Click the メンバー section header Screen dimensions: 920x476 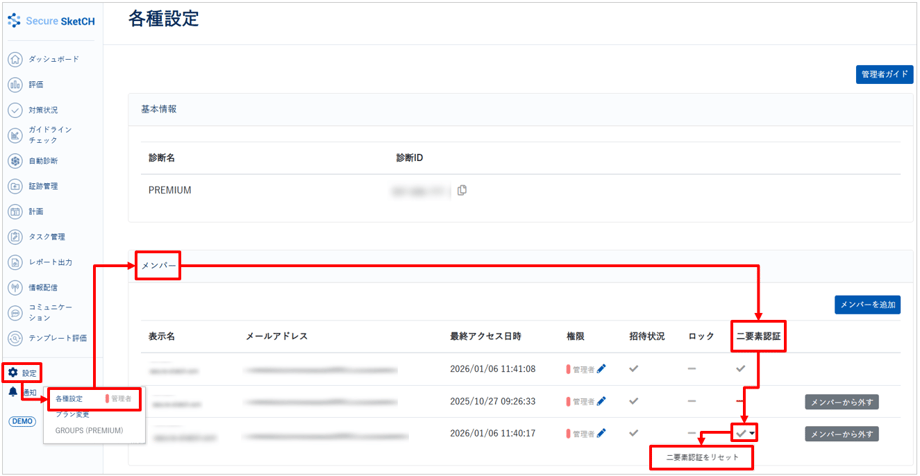159,266
